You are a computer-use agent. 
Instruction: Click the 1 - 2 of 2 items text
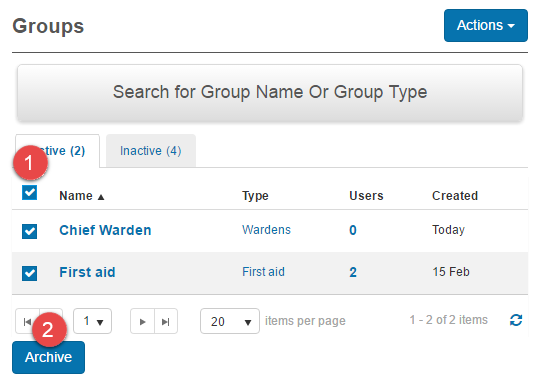(x=449, y=320)
